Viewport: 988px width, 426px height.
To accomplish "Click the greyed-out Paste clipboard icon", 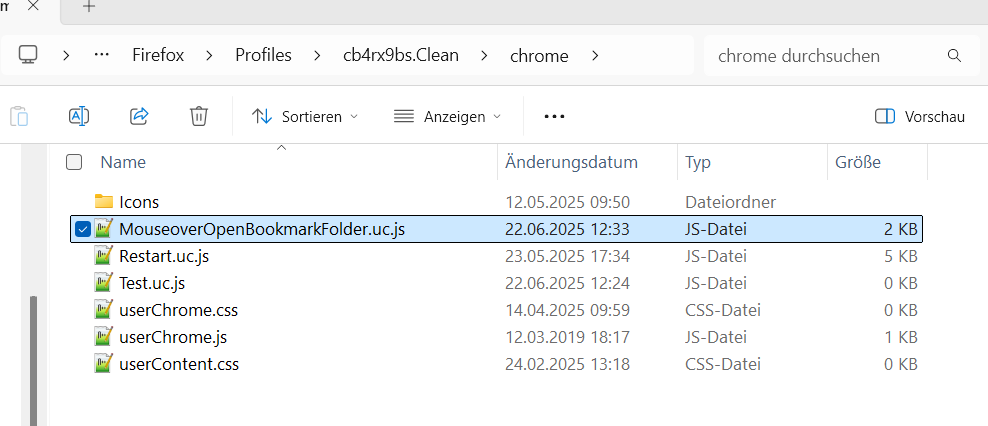I will (x=19, y=116).
